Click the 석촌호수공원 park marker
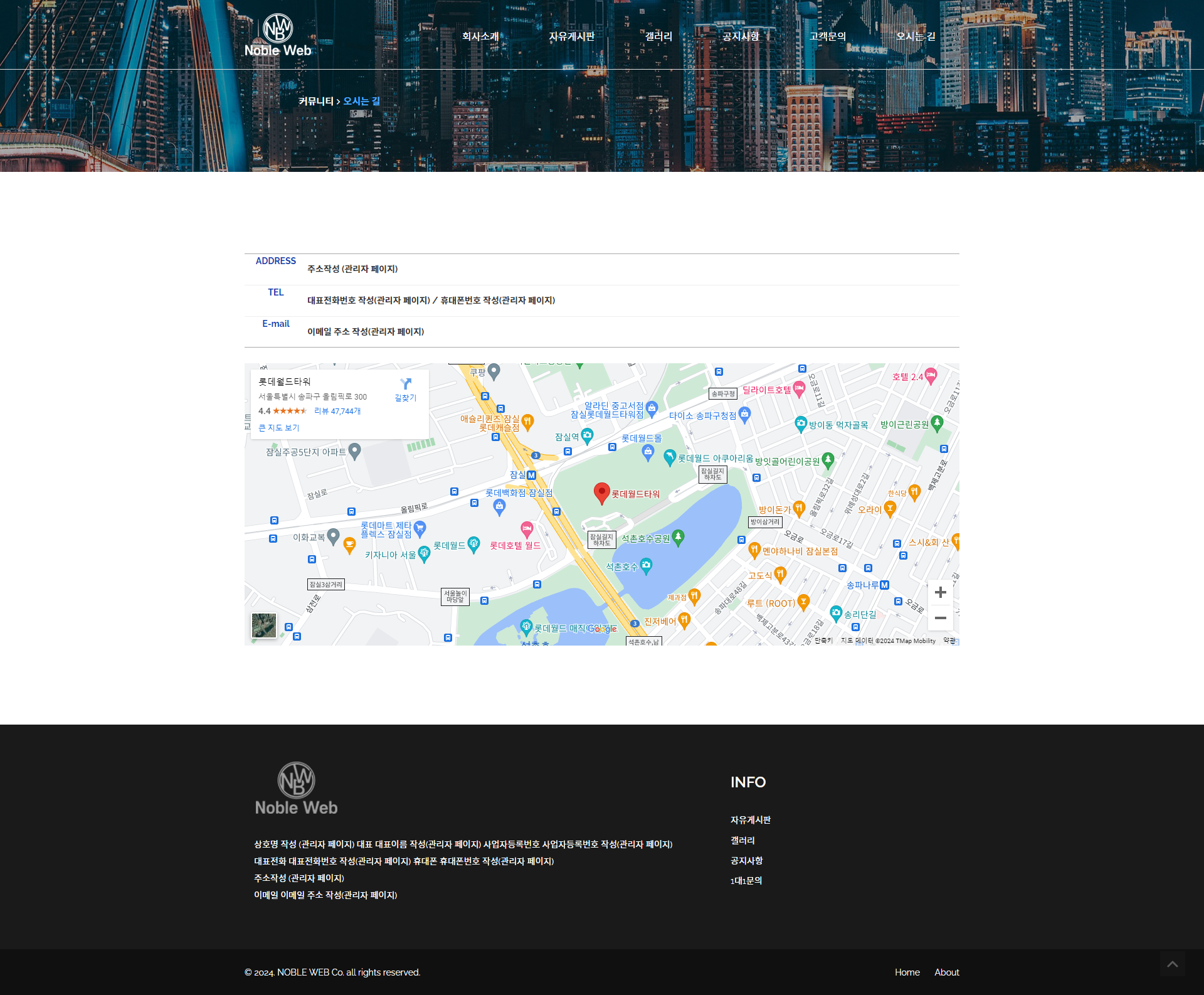 click(x=678, y=537)
